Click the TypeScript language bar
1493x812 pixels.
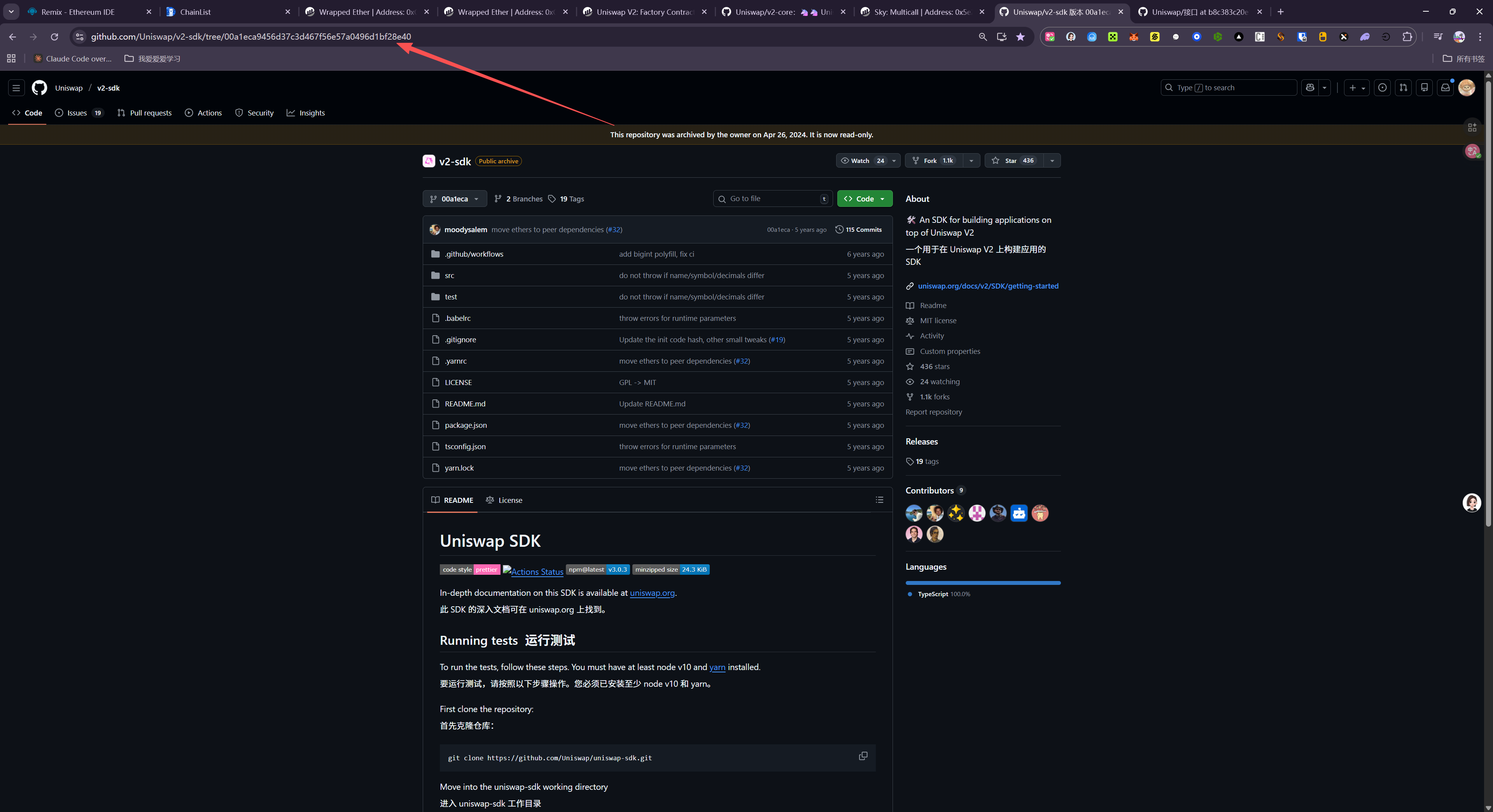coord(982,583)
